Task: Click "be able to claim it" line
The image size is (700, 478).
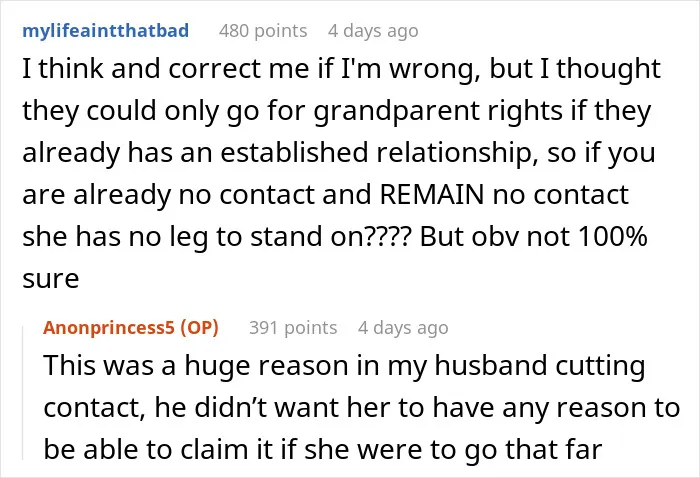Action: (x=158, y=449)
